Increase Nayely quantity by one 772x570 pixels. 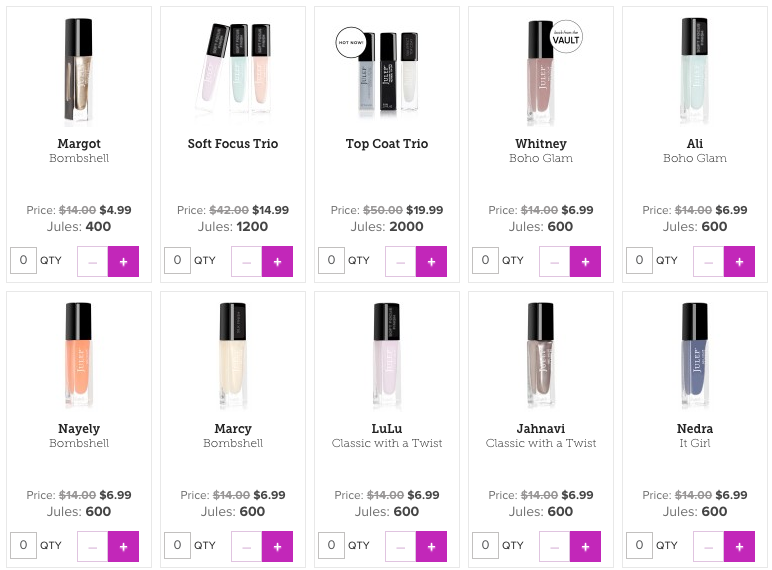pos(123,546)
